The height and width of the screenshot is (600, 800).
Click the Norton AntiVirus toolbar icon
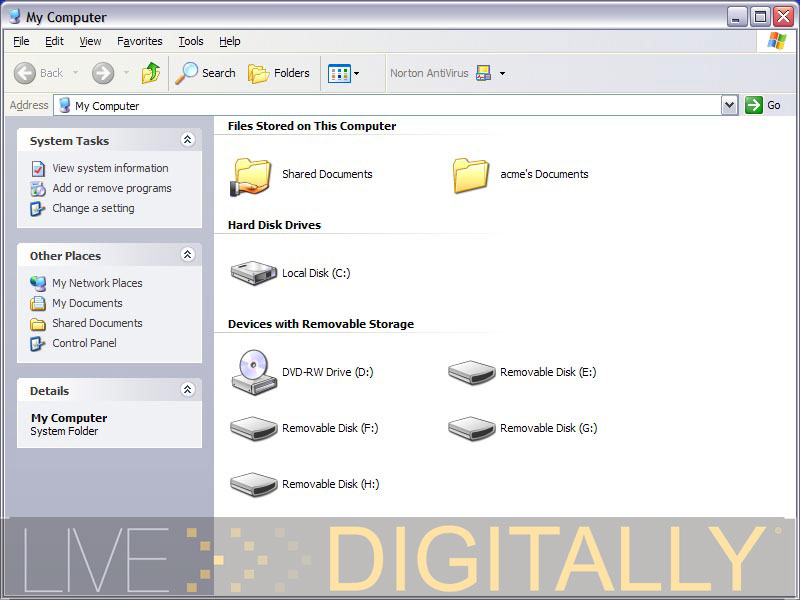point(484,73)
